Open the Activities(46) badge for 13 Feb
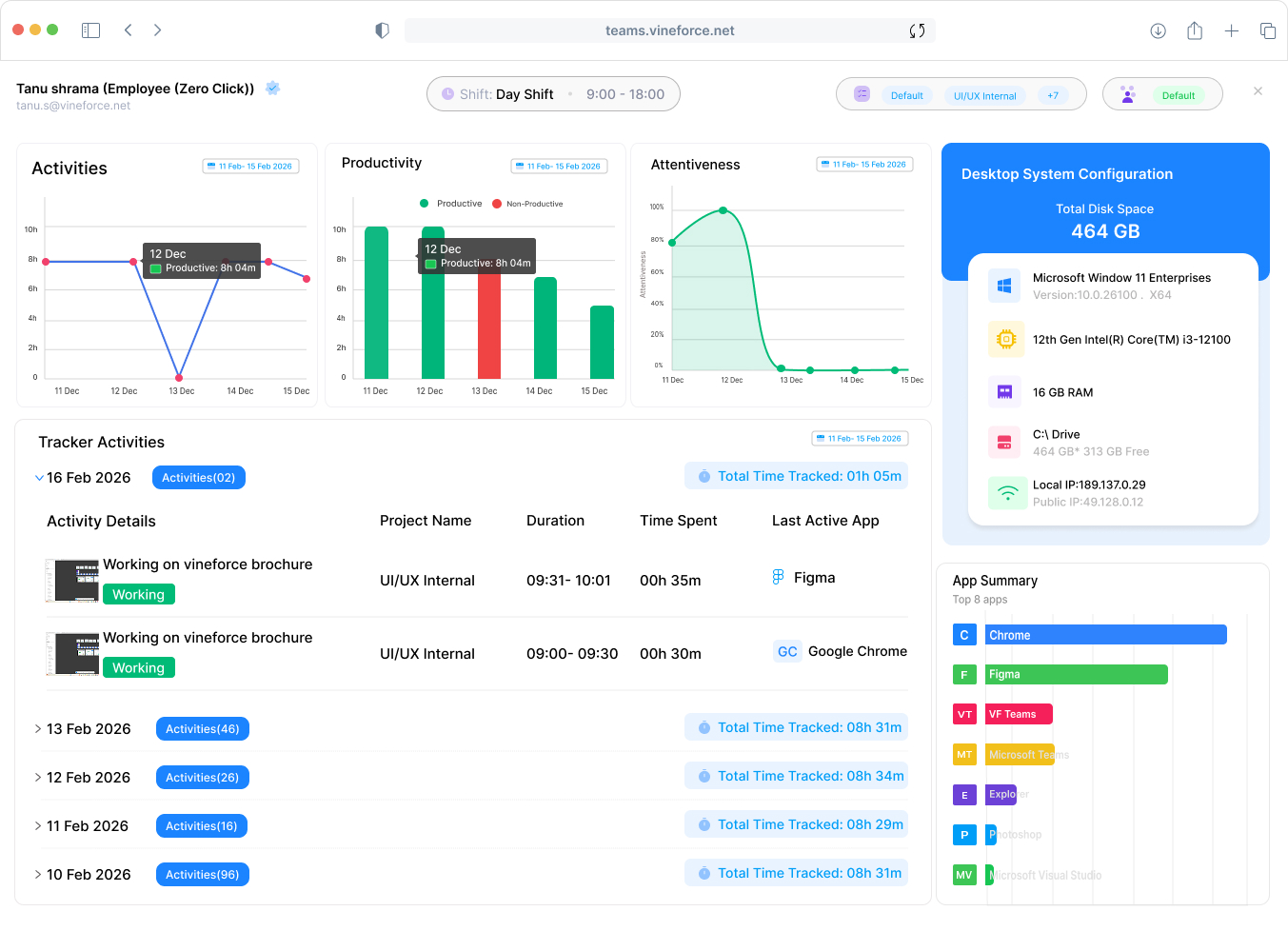Screen dimensions: 1288x931 [x=202, y=728]
